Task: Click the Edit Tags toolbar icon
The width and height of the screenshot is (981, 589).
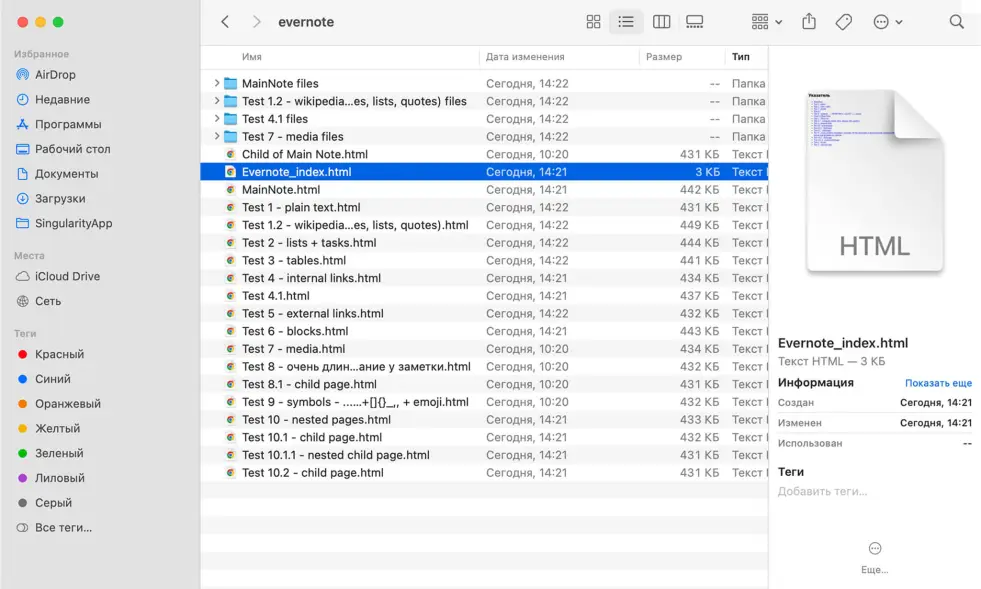Action: coord(843,22)
